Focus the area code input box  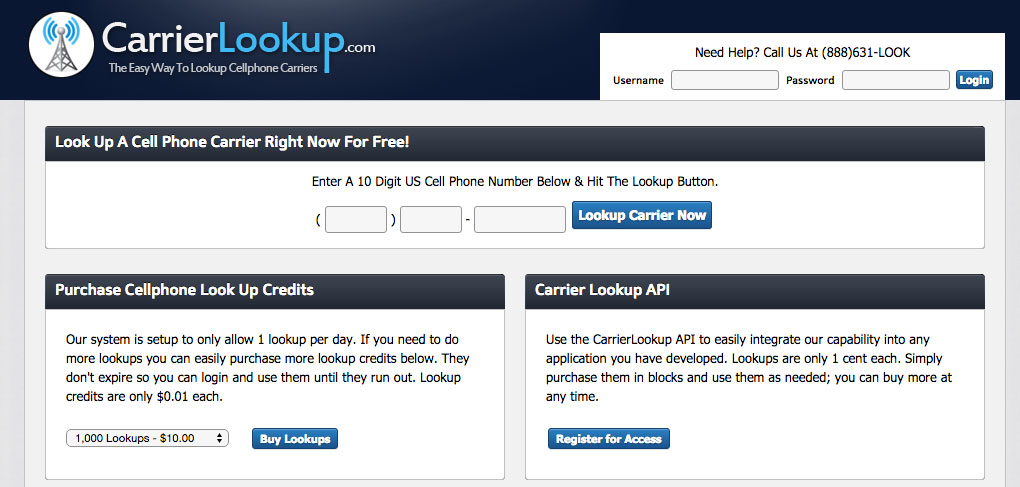[356, 219]
